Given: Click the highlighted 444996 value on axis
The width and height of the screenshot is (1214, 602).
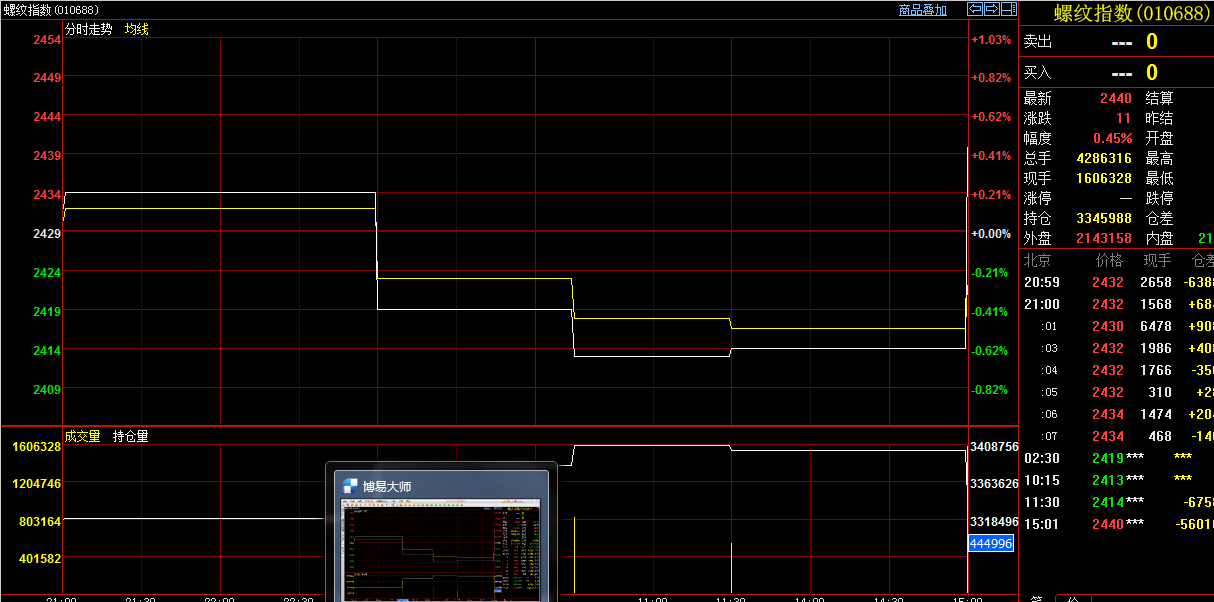Looking at the screenshot, I should click(991, 543).
